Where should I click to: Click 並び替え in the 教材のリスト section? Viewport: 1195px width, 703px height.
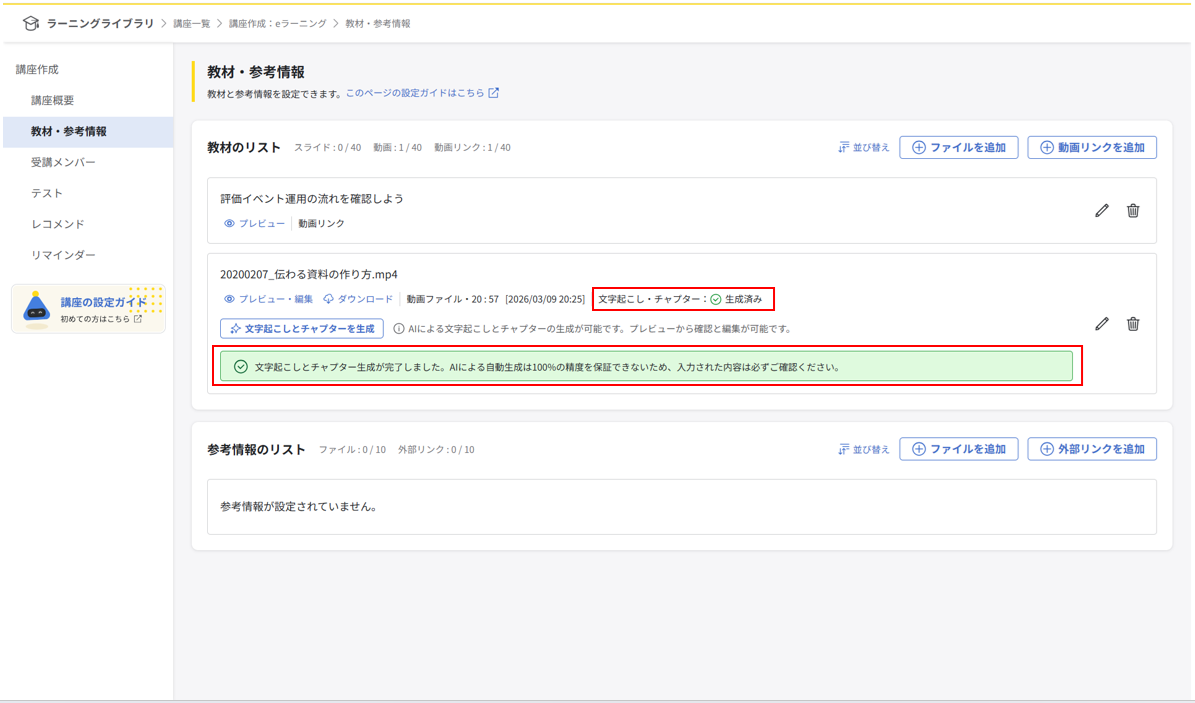coord(864,148)
